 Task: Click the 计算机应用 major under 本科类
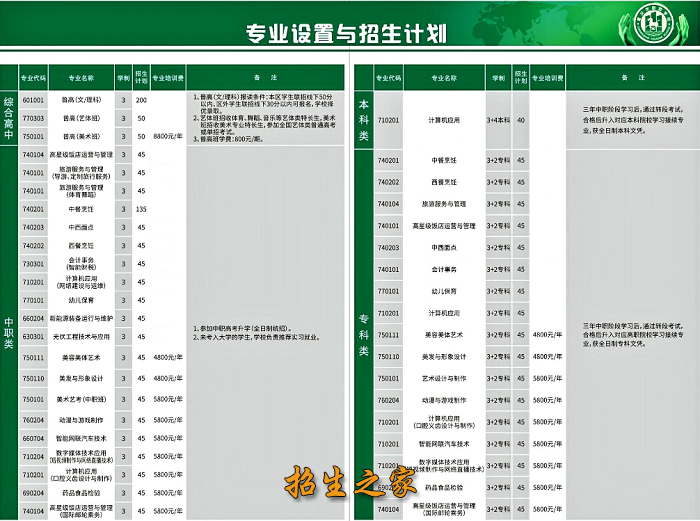tap(444, 119)
